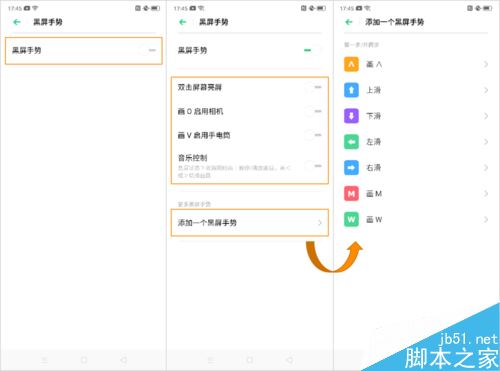Select 上滑 gesture label
500x371 pixels.
[x=373, y=90]
